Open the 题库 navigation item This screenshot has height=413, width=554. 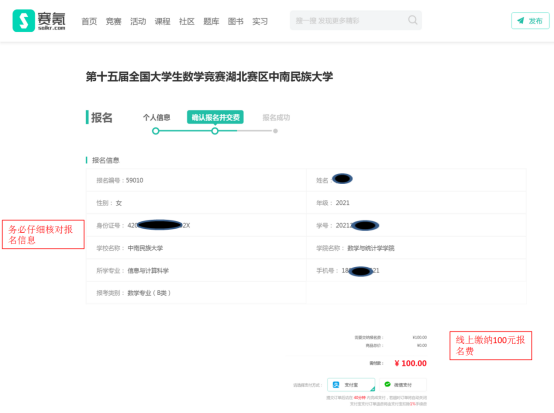click(211, 22)
